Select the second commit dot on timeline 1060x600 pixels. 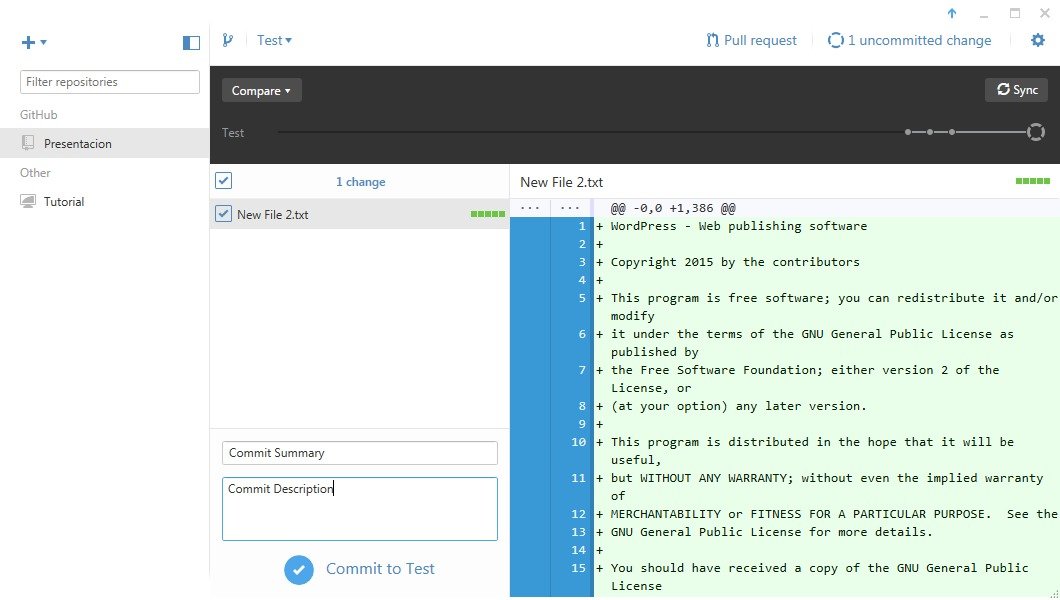[x=930, y=132]
